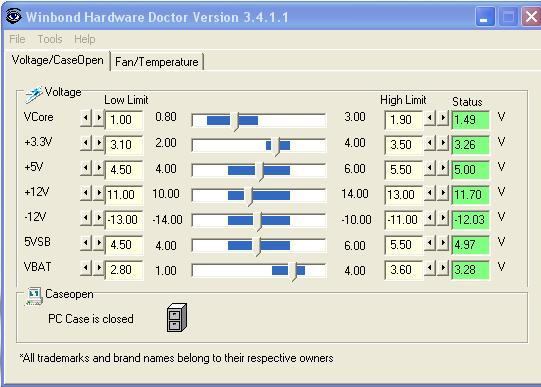Increase the +3.3V high limit
Viewport: 541px width, 387px height.
pos(443,143)
